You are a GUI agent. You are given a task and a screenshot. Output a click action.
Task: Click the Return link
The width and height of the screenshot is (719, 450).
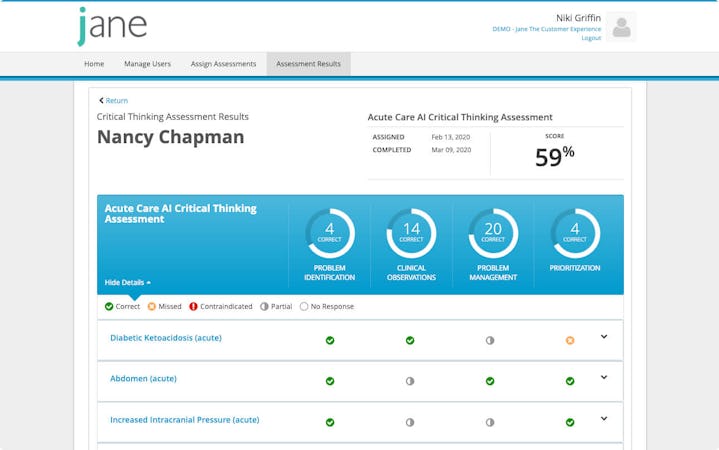point(116,100)
